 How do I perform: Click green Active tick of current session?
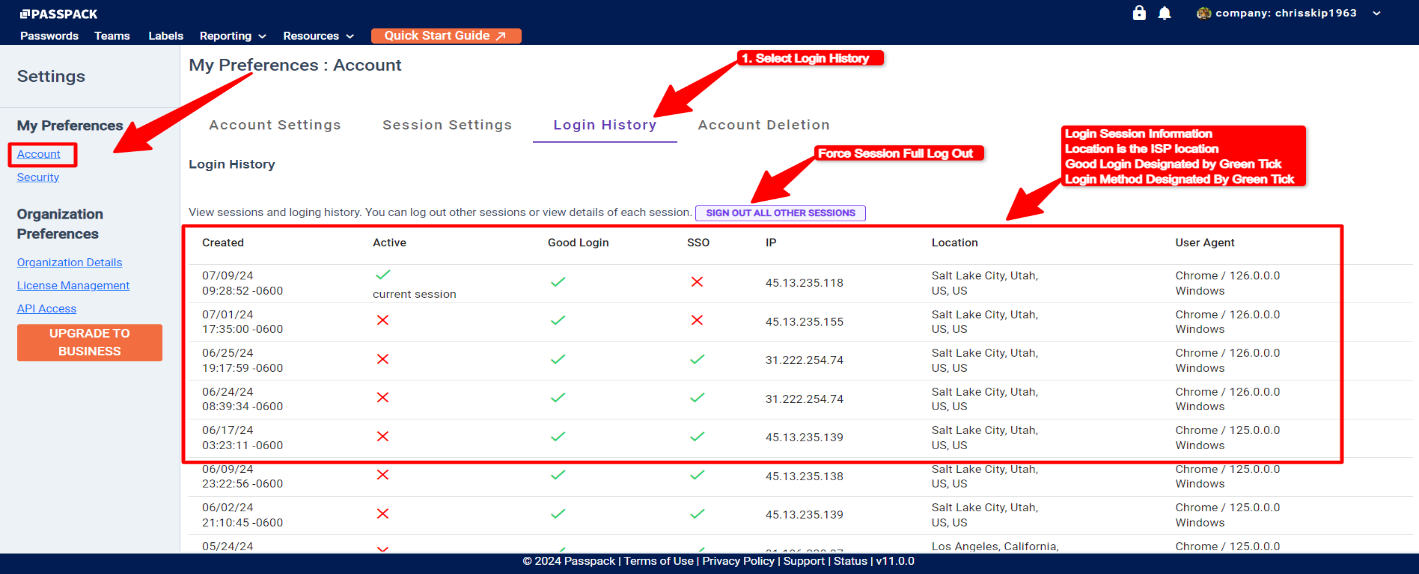coord(382,274)
